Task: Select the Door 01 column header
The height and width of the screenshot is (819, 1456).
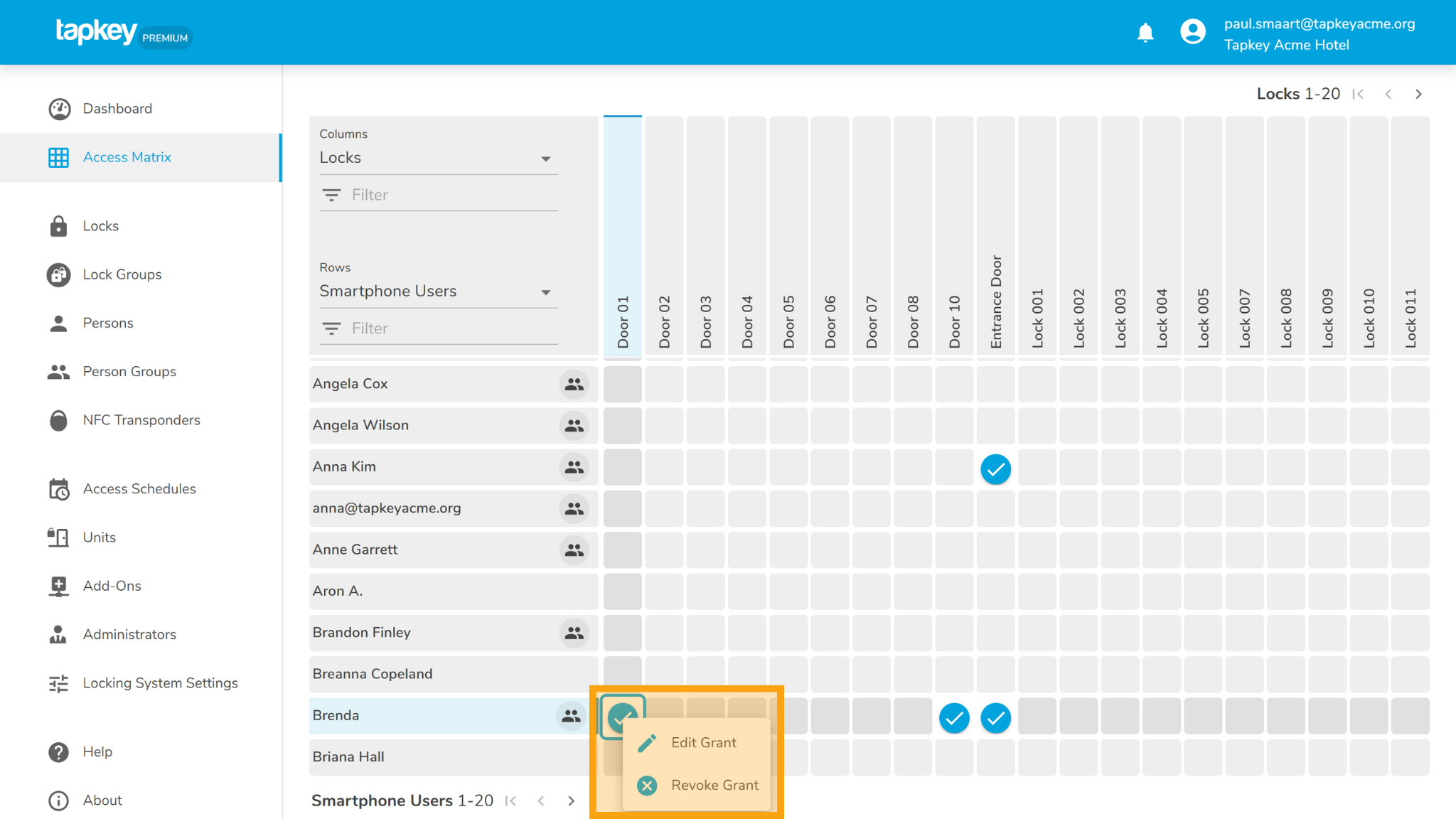Action: [x=623, y=236]
